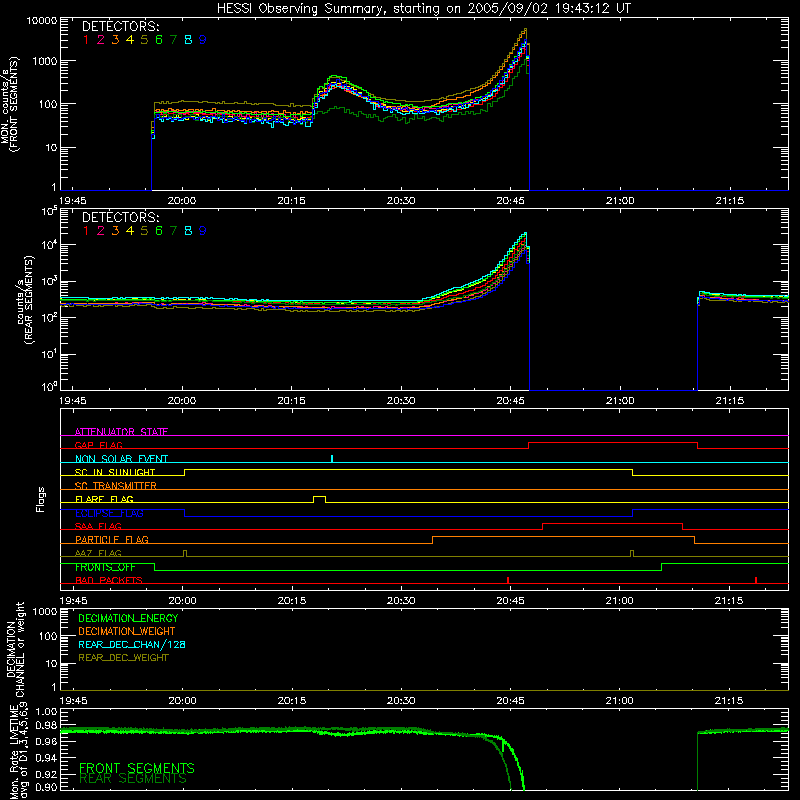Image resolution: width=800 pixels, height=800 pixels.
Task: Click the REAR_DEC_WEIGHT legend entry
Action: click(x=123, y=658)
